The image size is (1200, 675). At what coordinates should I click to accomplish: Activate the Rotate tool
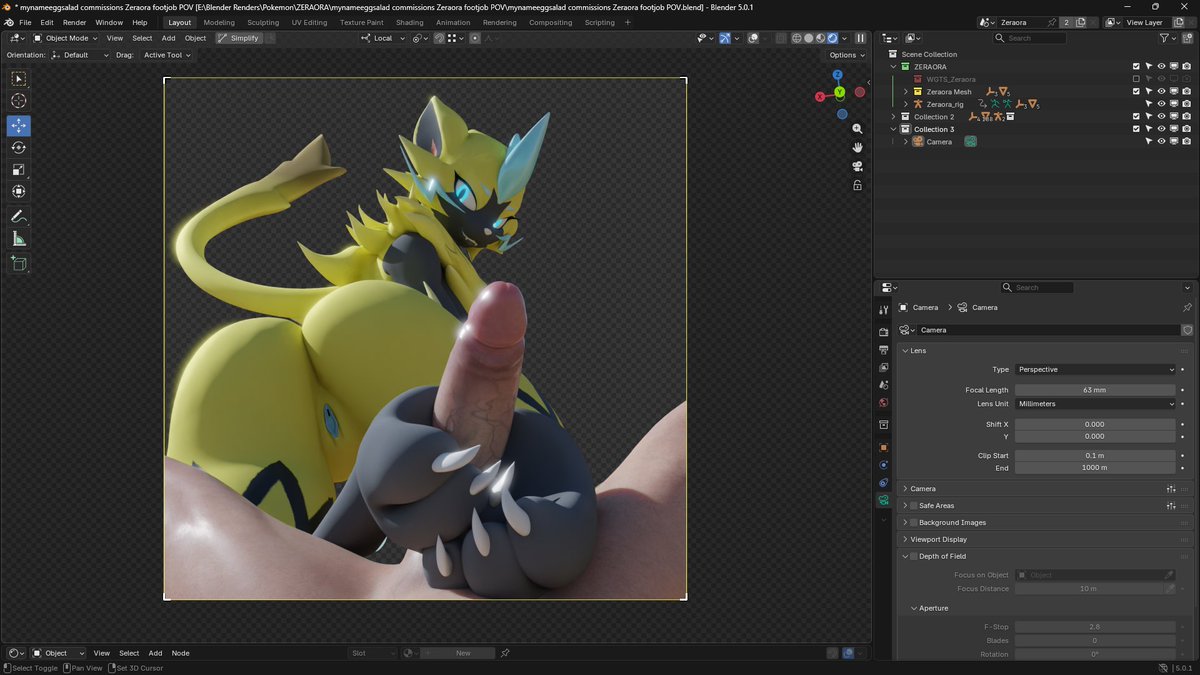(19, 148)
